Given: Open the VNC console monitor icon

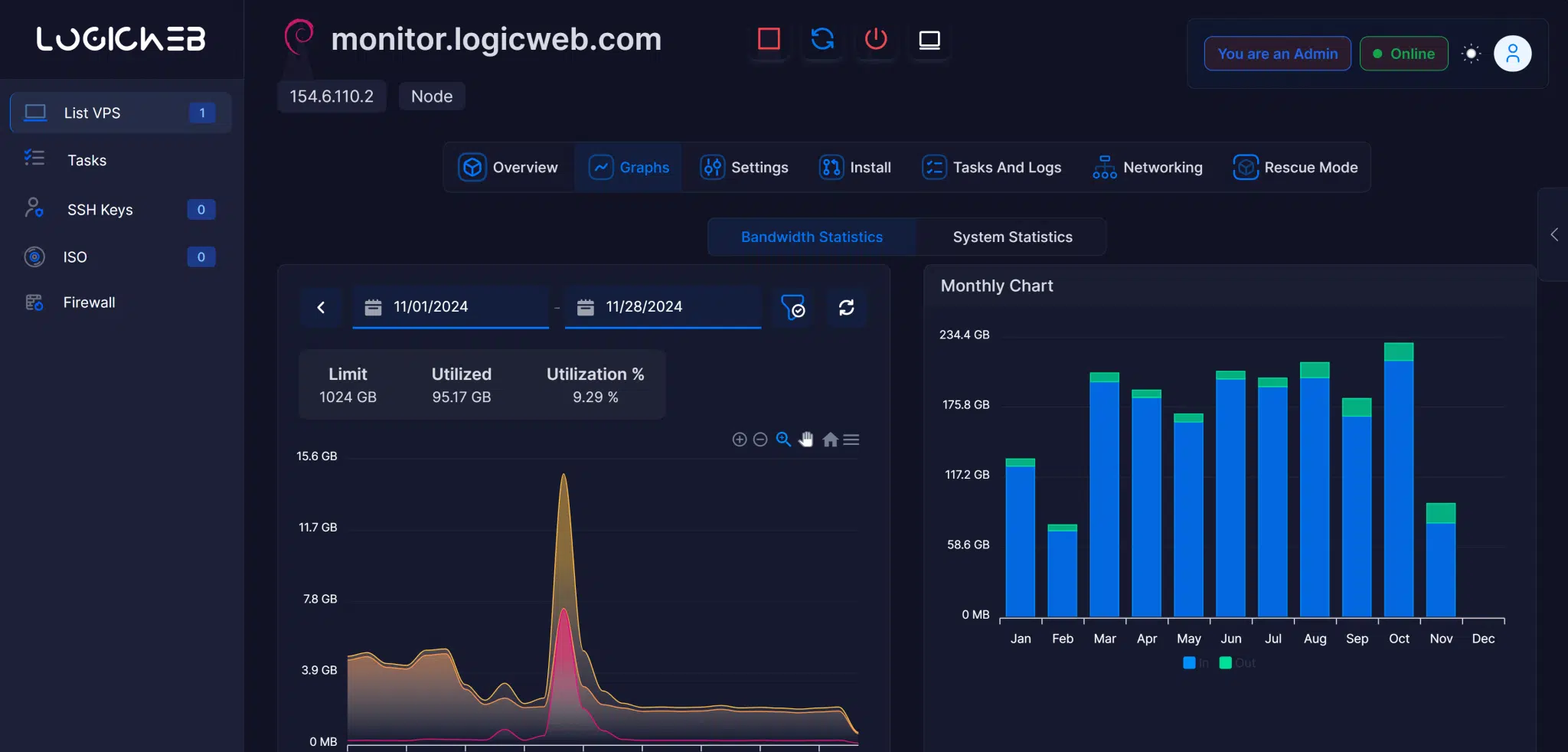Looking at the screenshot, I should tap(929, 40).
